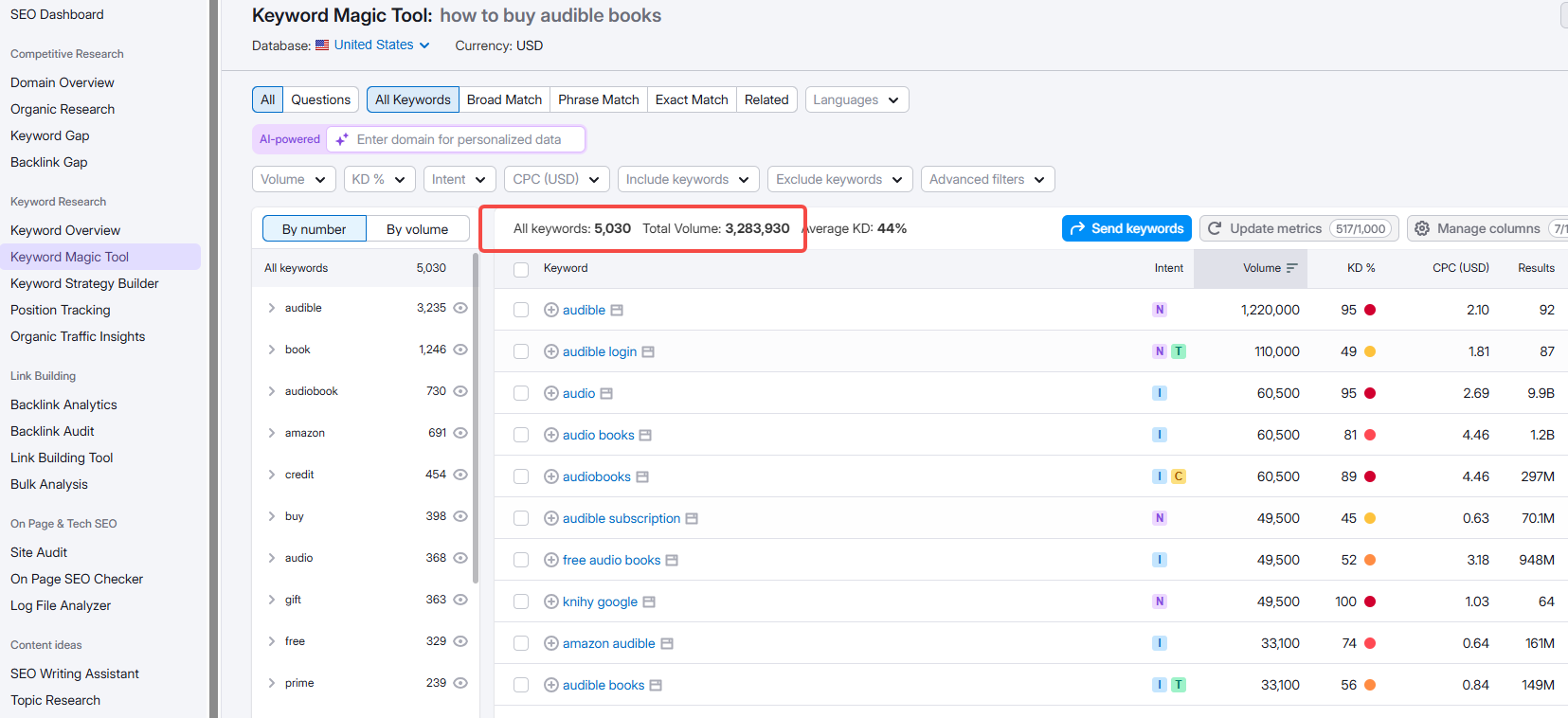This screenshot has height=718, width=1568.
Task: Select the 'By volume' tab
Action: click(x=417, y=229)
